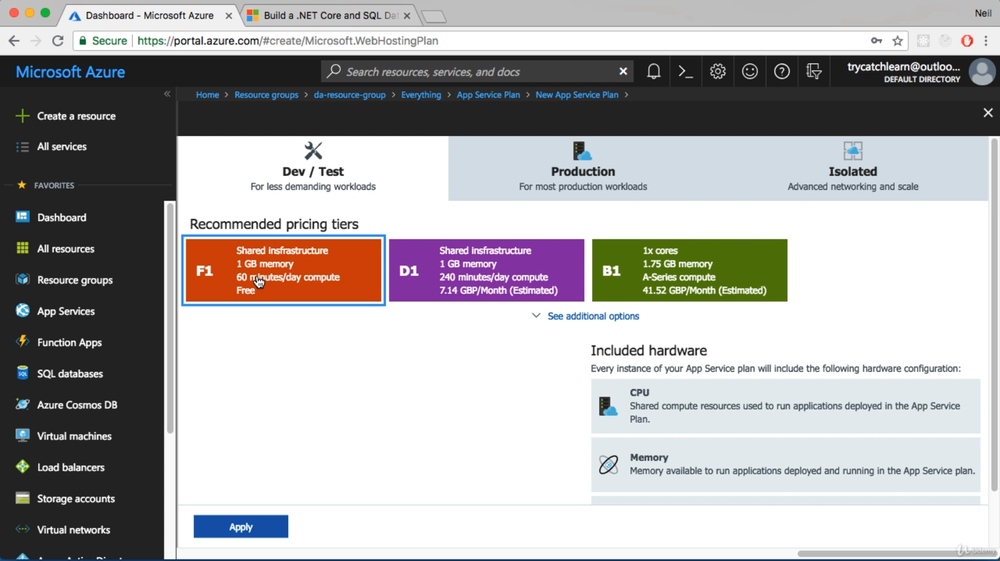
Task: Open New App Service Plan breadcrumb
Action: point(577,94)
